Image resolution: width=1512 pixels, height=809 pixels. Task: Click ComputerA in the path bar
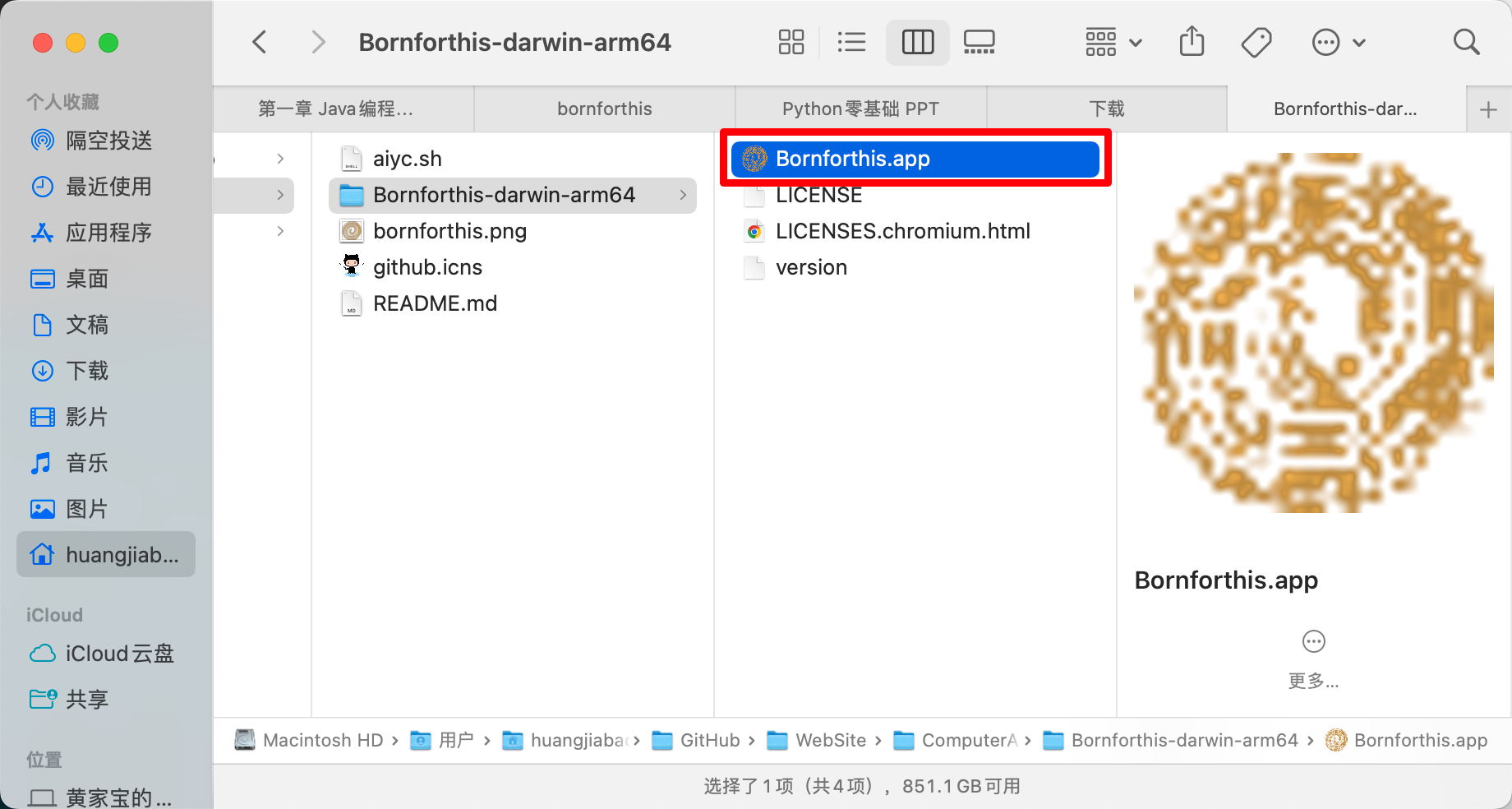[956, 741]
